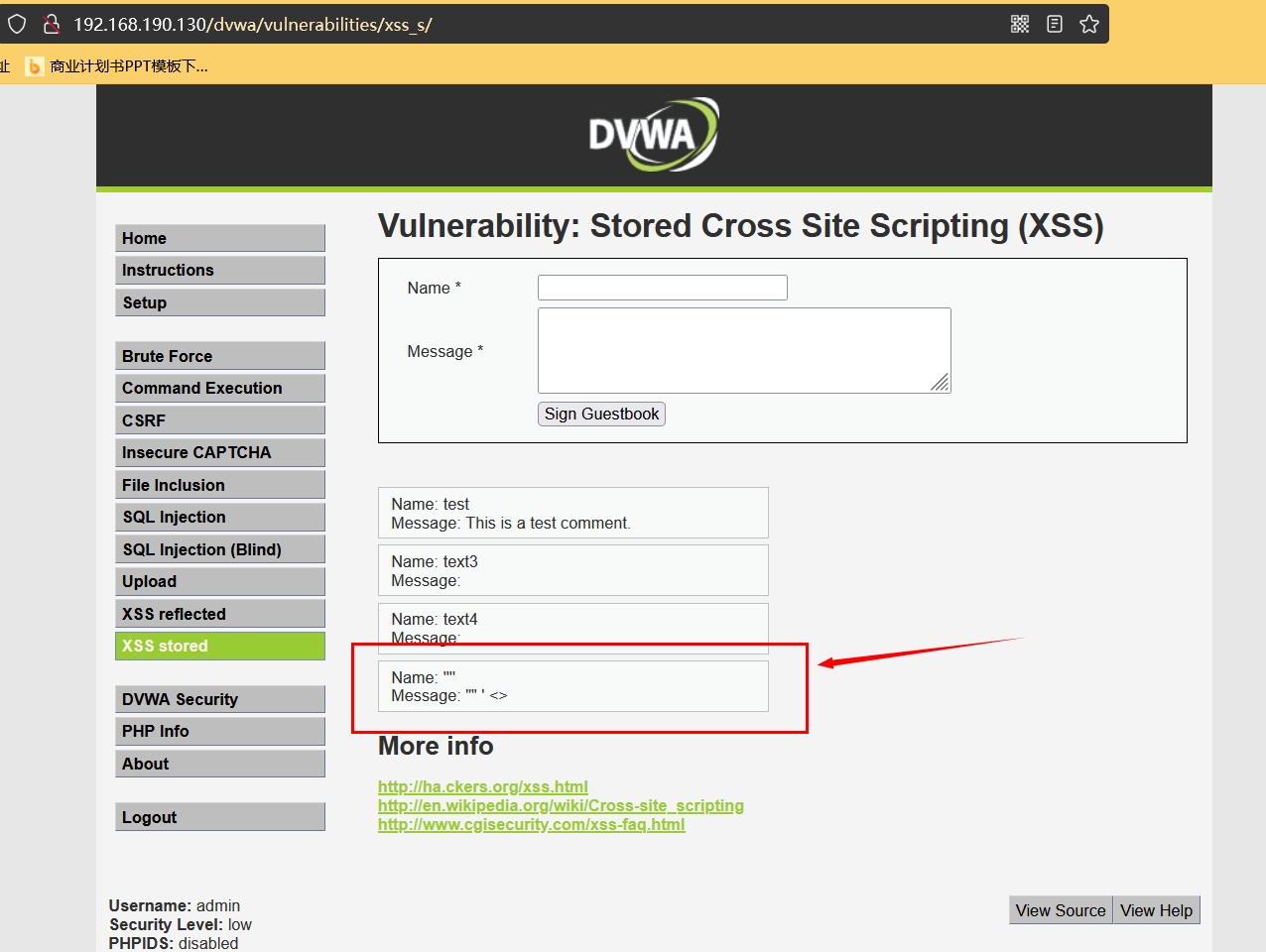Image resolution: width=1266 pixels, height=952 pixels.
Task: Bookmark this page with the star icon
Action: point(1089,24)
